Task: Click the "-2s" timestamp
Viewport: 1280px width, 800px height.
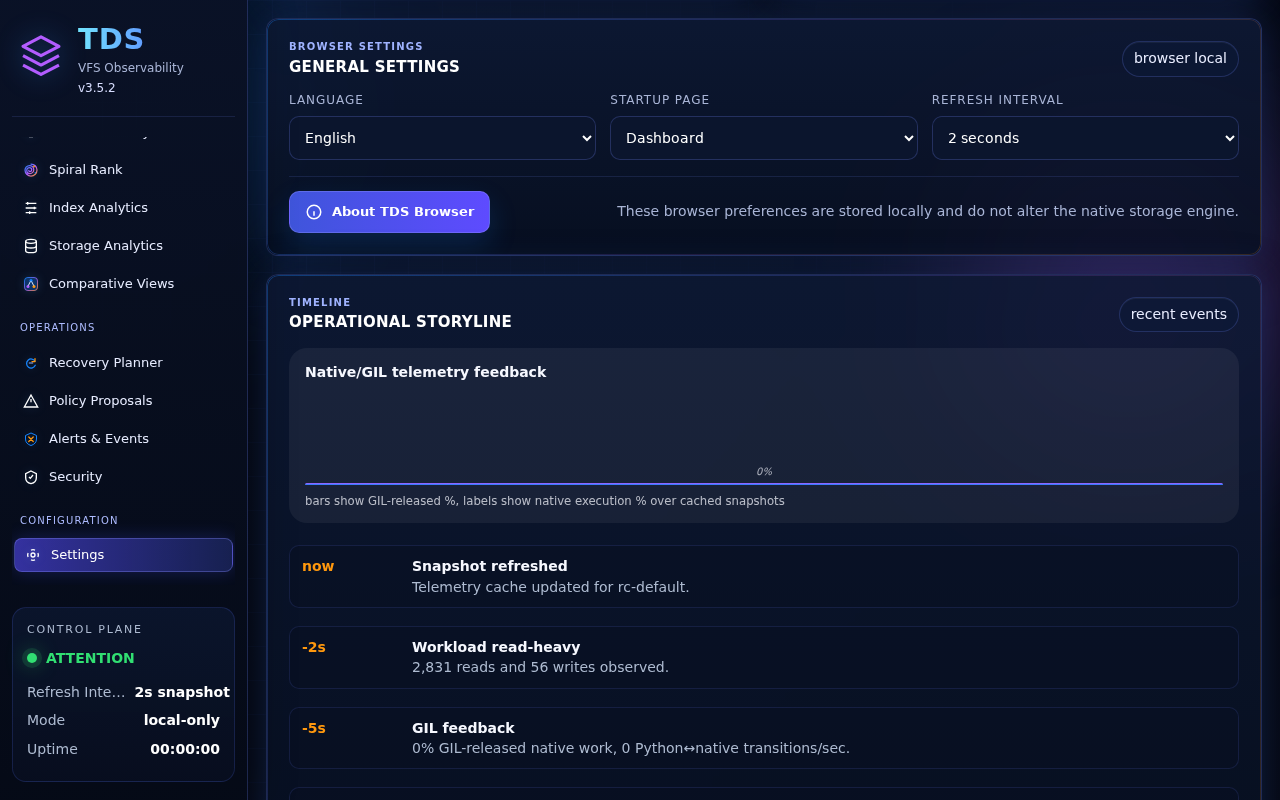Action: click(x=314, y=647)
